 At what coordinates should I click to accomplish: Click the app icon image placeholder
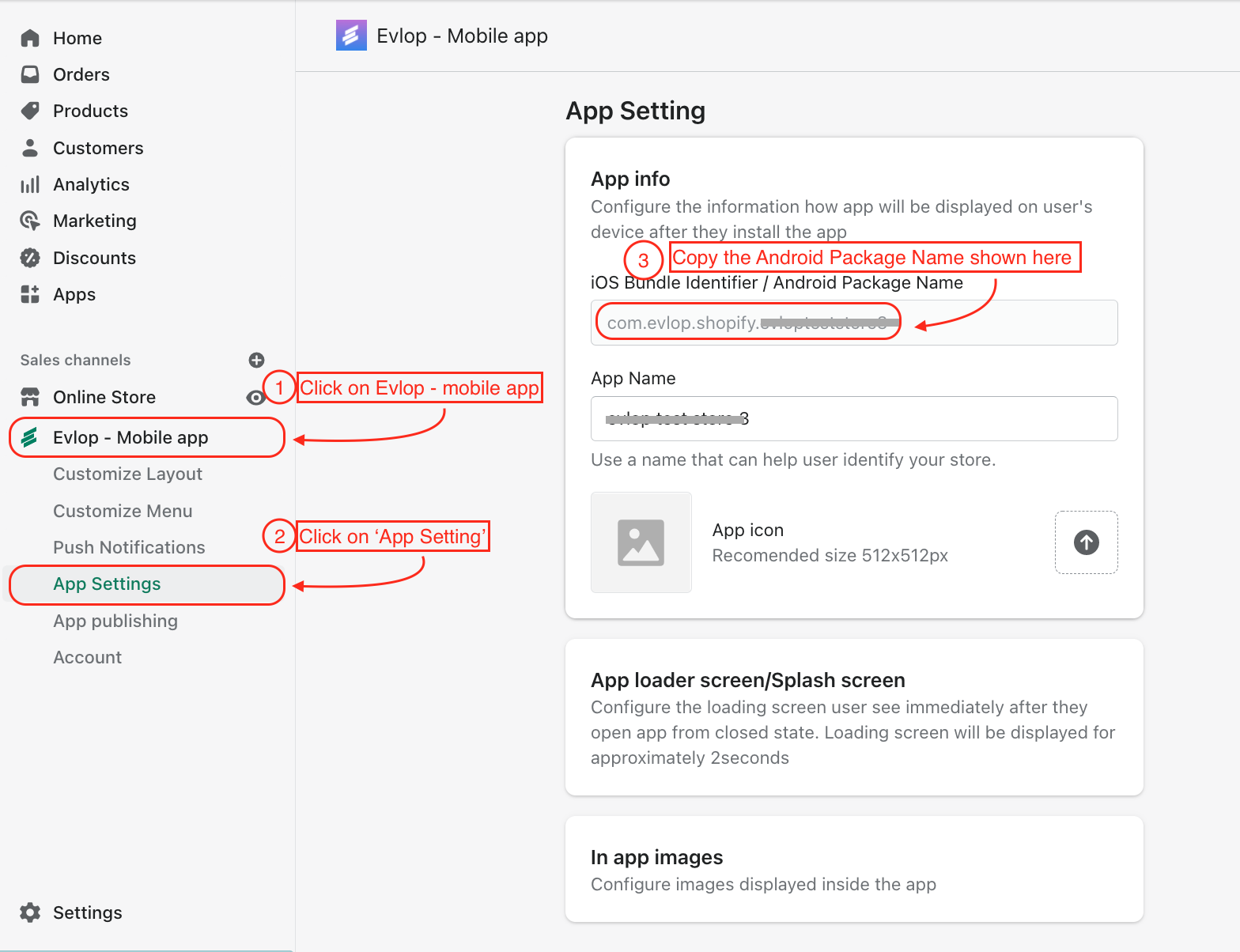641,542
